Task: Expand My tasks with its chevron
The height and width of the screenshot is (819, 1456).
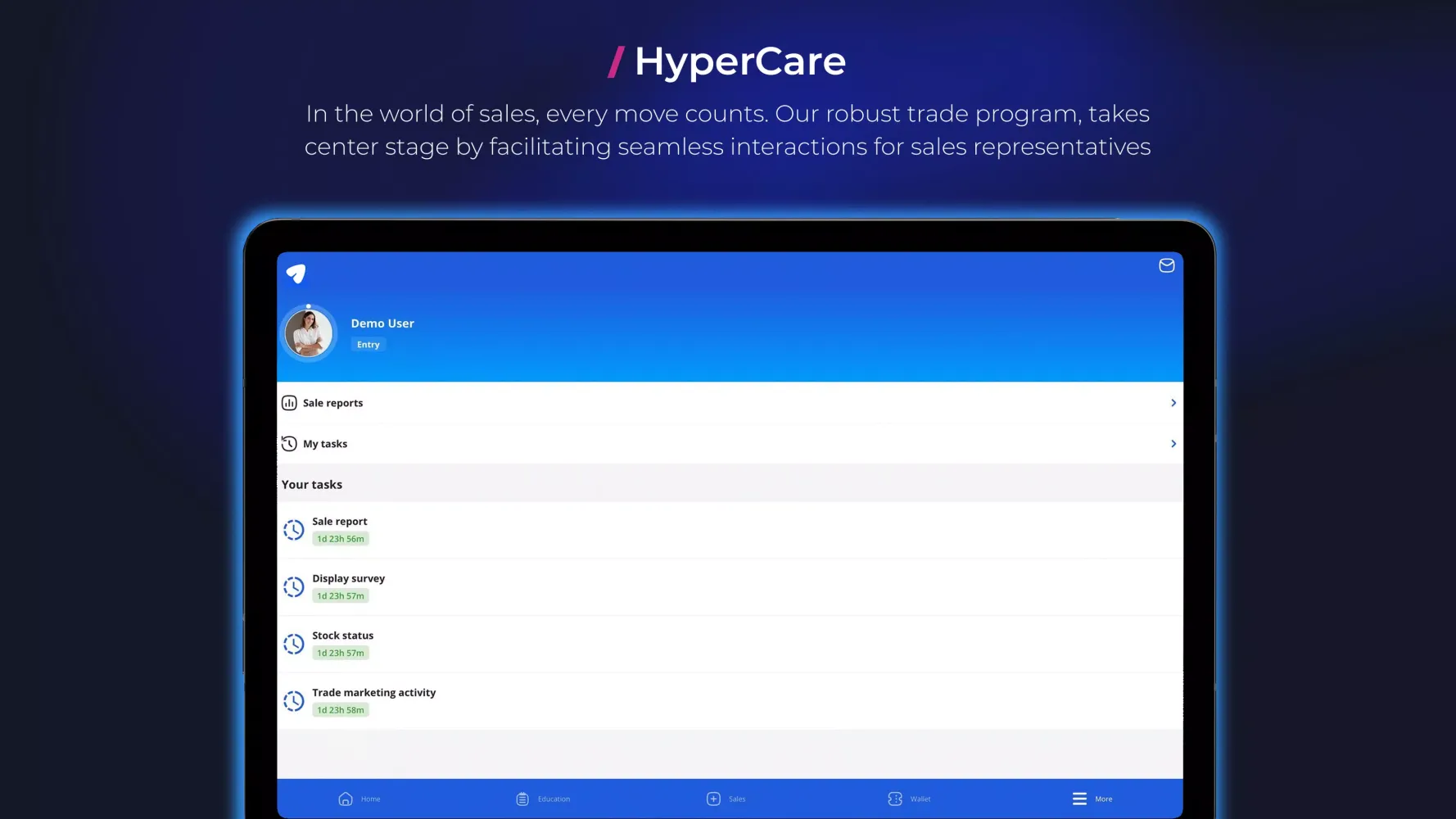Action: [x=1173, y=444]
